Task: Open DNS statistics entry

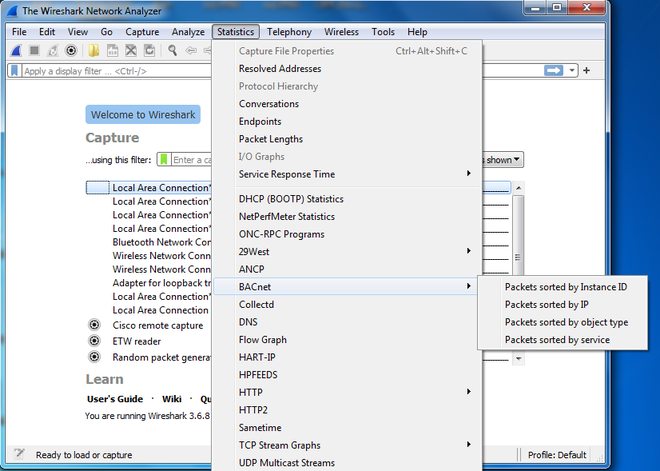Action: coord(347,322)
